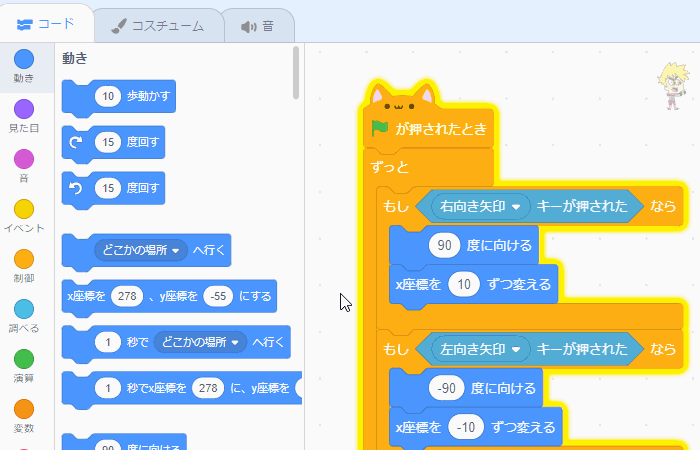The width and height of the screenshot is (700, 450).
Task: Select the 見た目 looks category circle
Action: click(x=24, y=109)
